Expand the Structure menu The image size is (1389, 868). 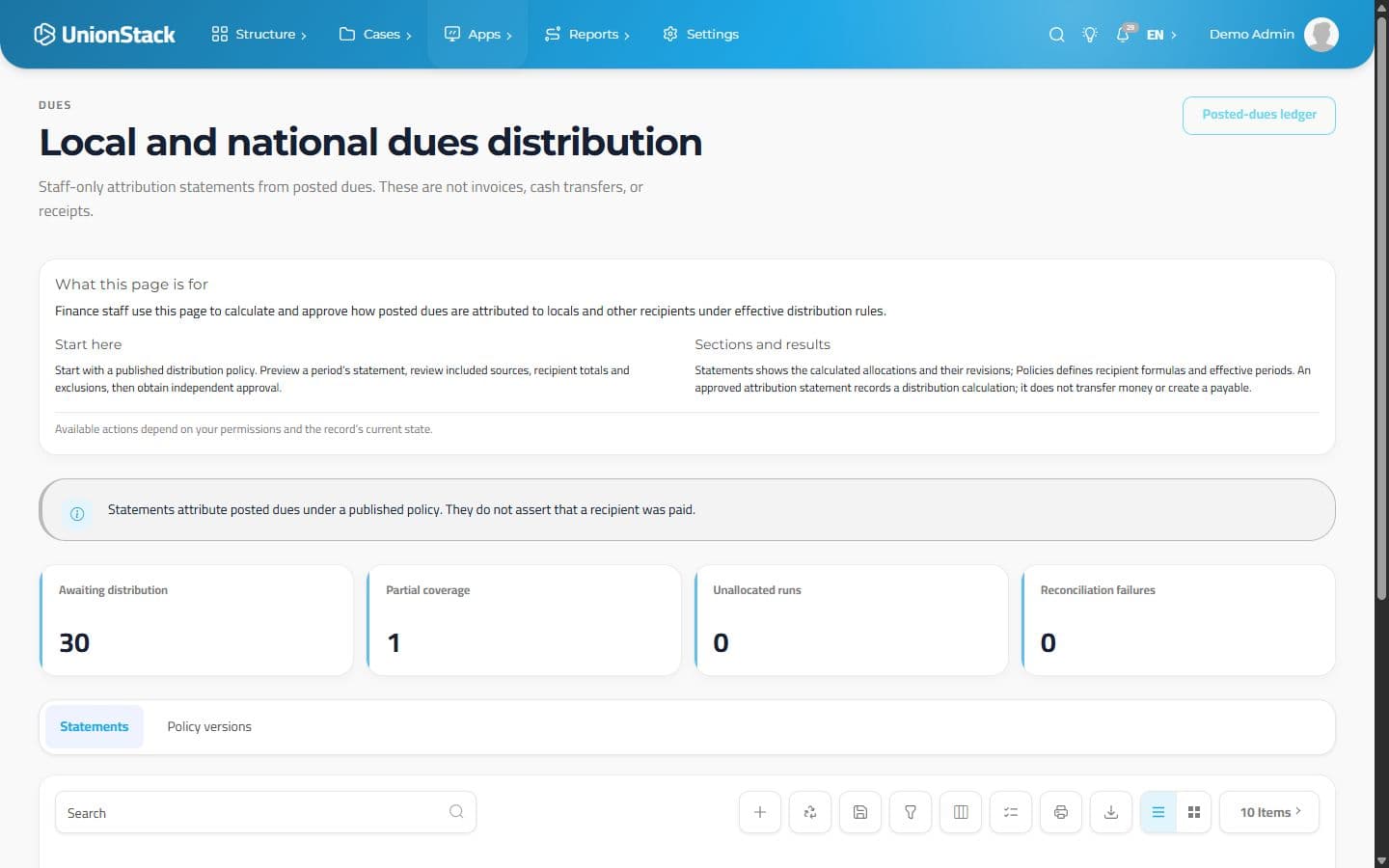259,35
